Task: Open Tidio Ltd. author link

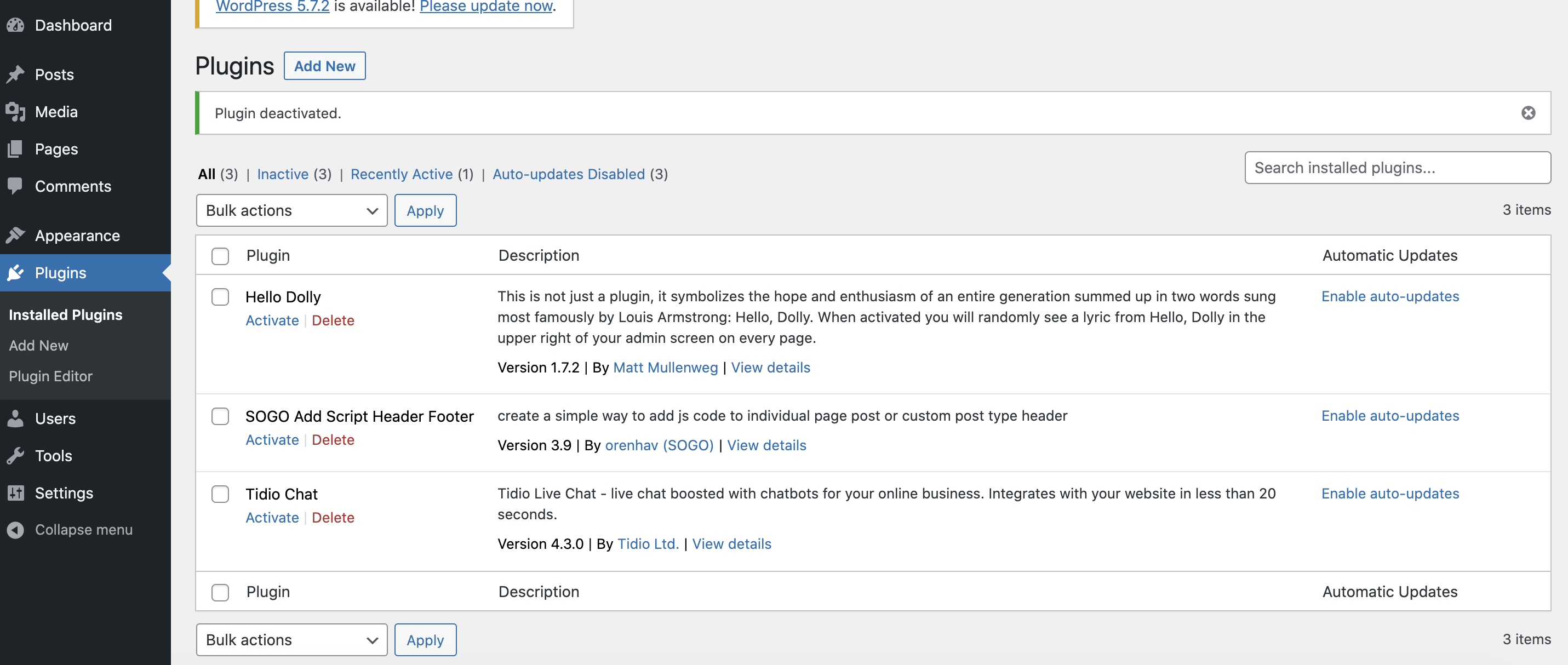Action: tap(648, 544)
